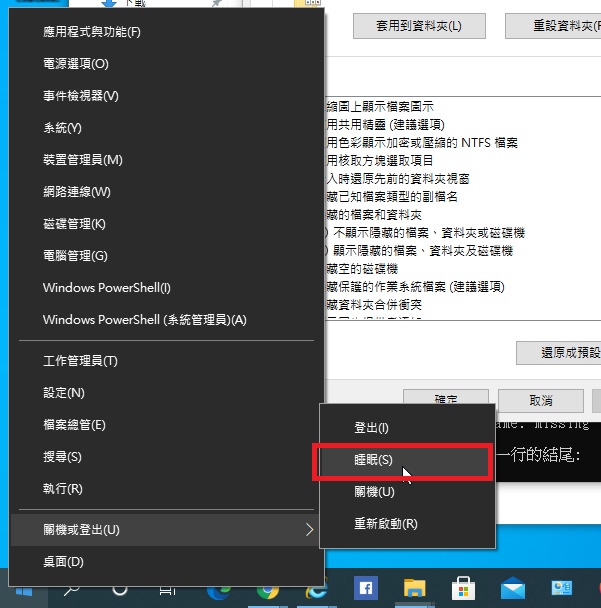The image size is (601, 608).
Task: Choose 關機(U) to shut down
Action: click(x=407, y=492)
